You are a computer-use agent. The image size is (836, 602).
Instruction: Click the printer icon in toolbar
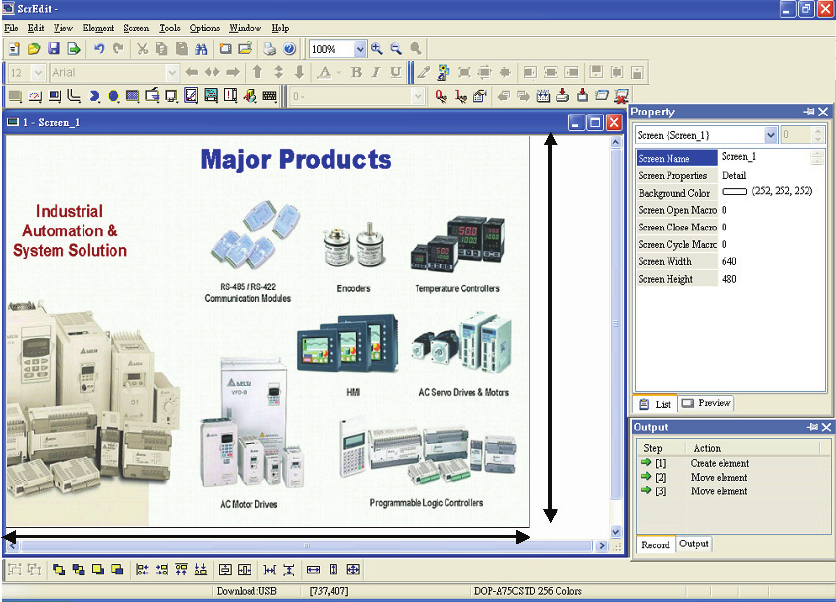click(269, 48)
